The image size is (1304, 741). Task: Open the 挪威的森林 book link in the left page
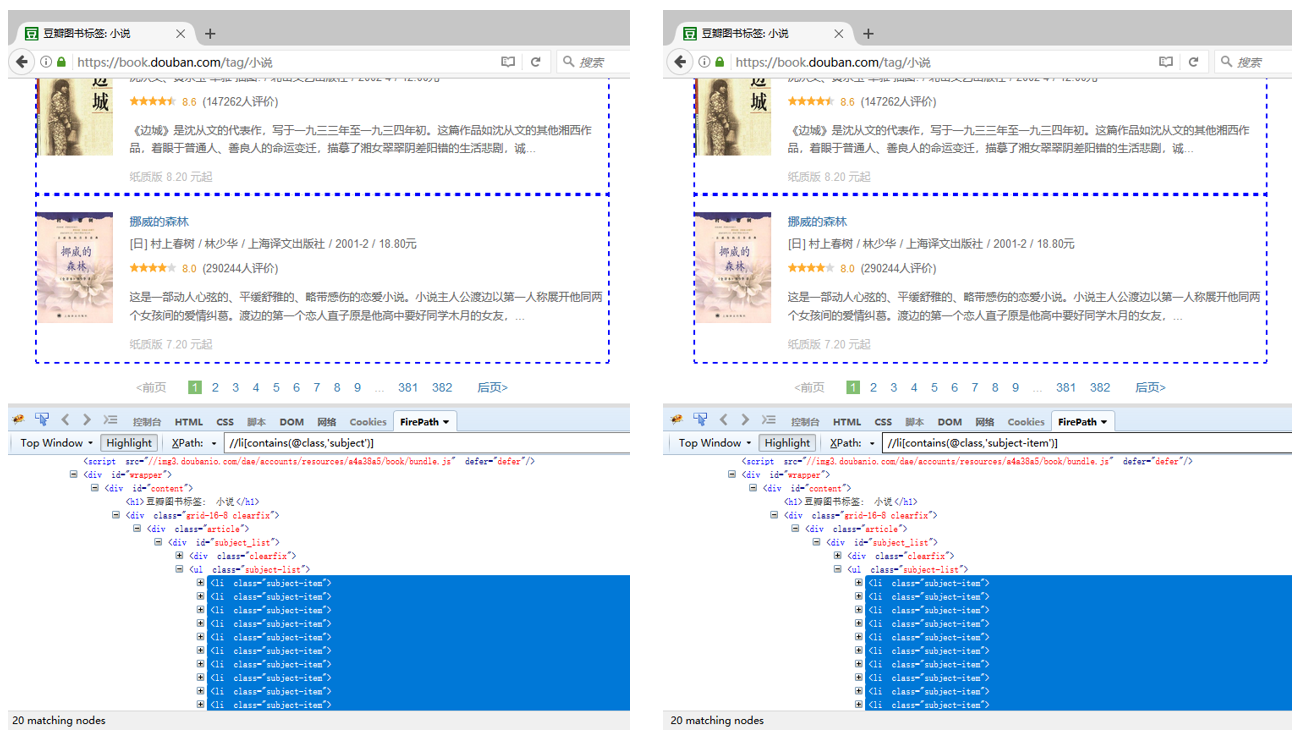tap(159, 222)
